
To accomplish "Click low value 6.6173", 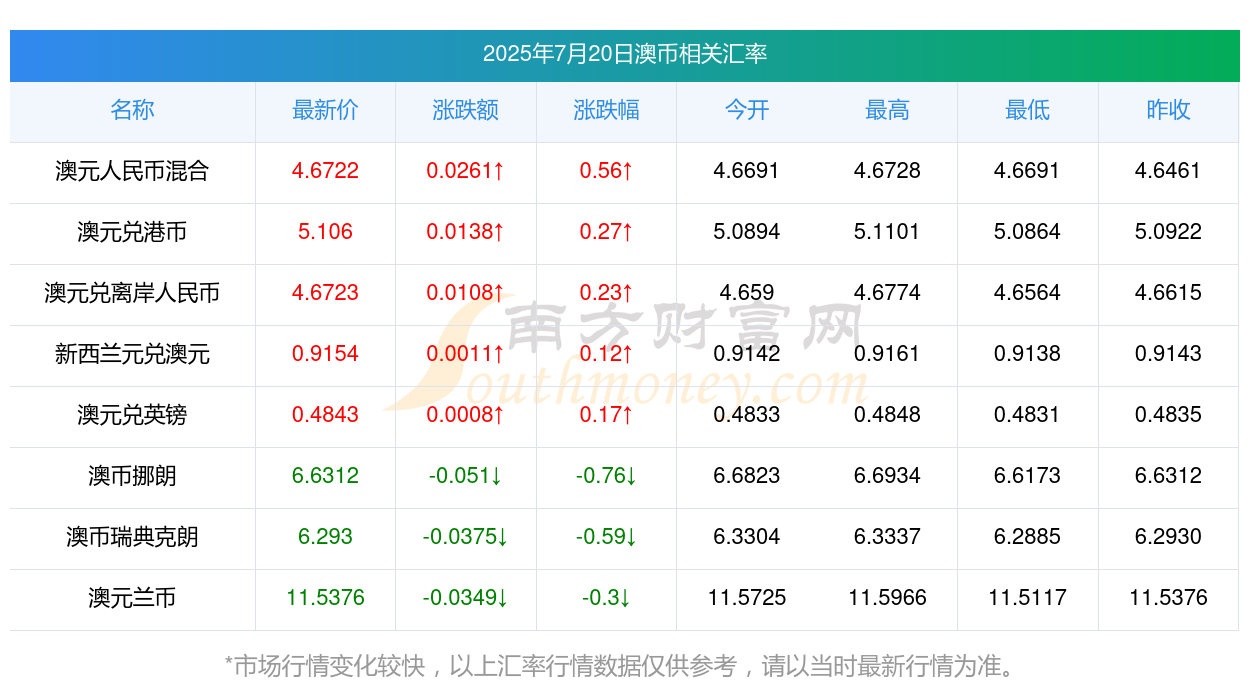I will (x=1028, y=476).
